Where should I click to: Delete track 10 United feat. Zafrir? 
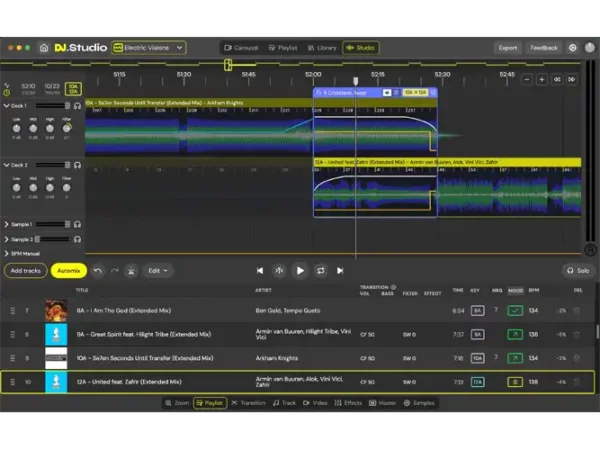577,382
